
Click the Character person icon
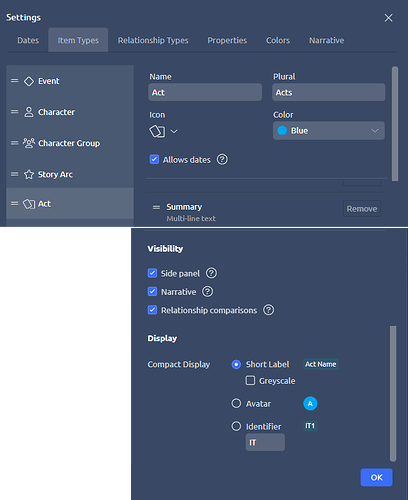pyautogui.click(x=29, y=112)
